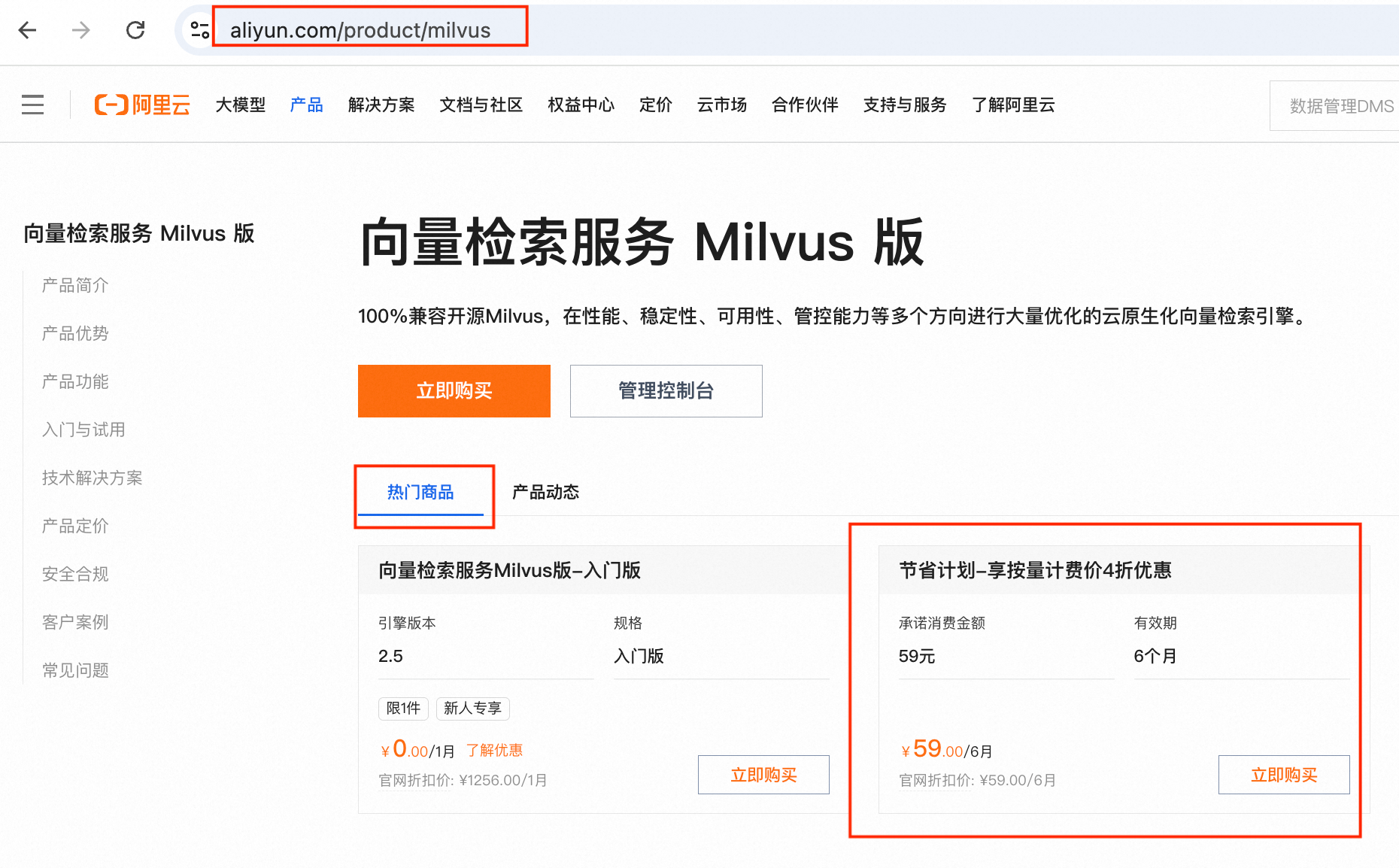The height and width of the screenshot is (868, 1399).
Task: Click the browser back arrow
Action: click(x=28, y=30)
